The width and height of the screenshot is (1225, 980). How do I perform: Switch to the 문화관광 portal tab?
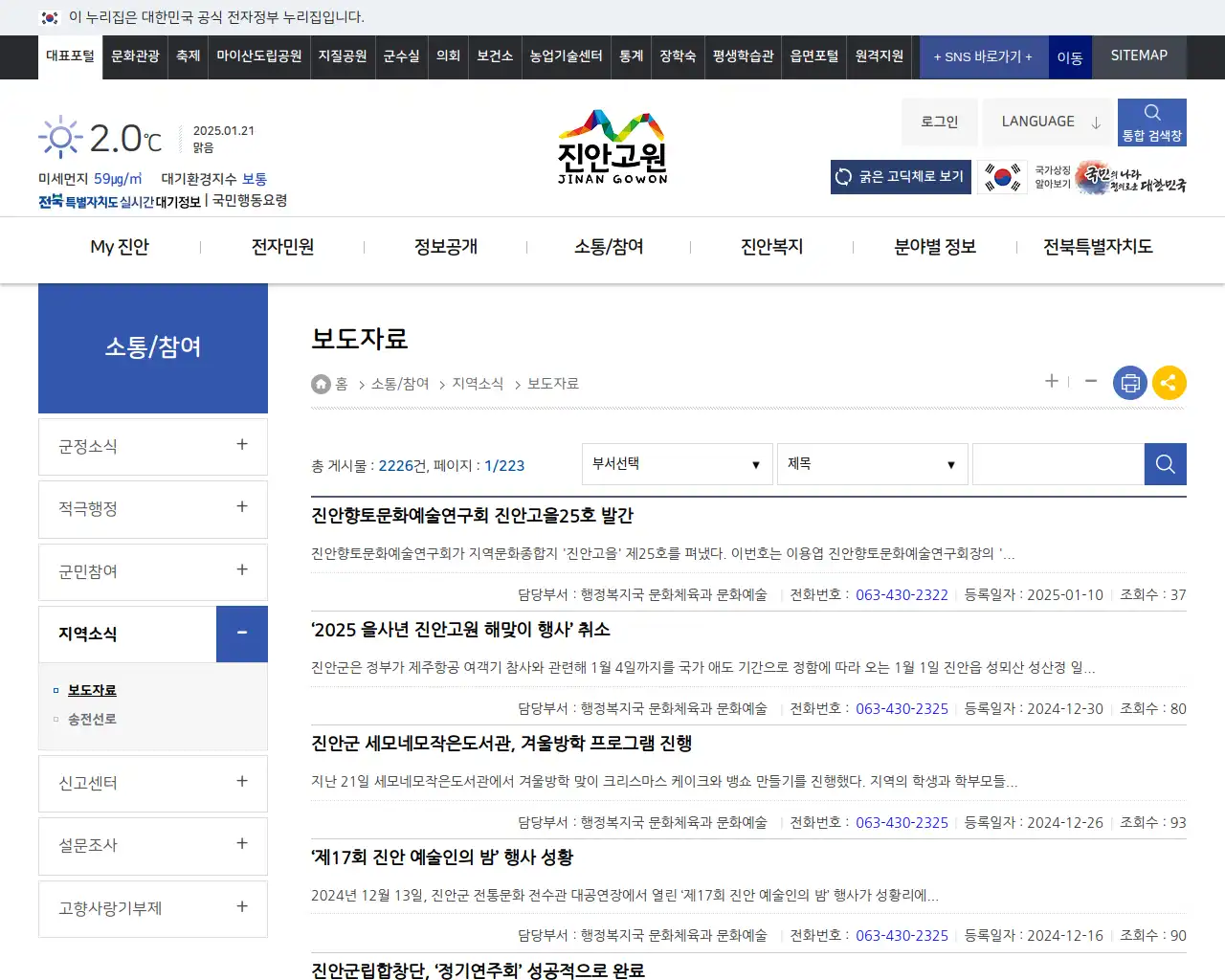[134, 56]
